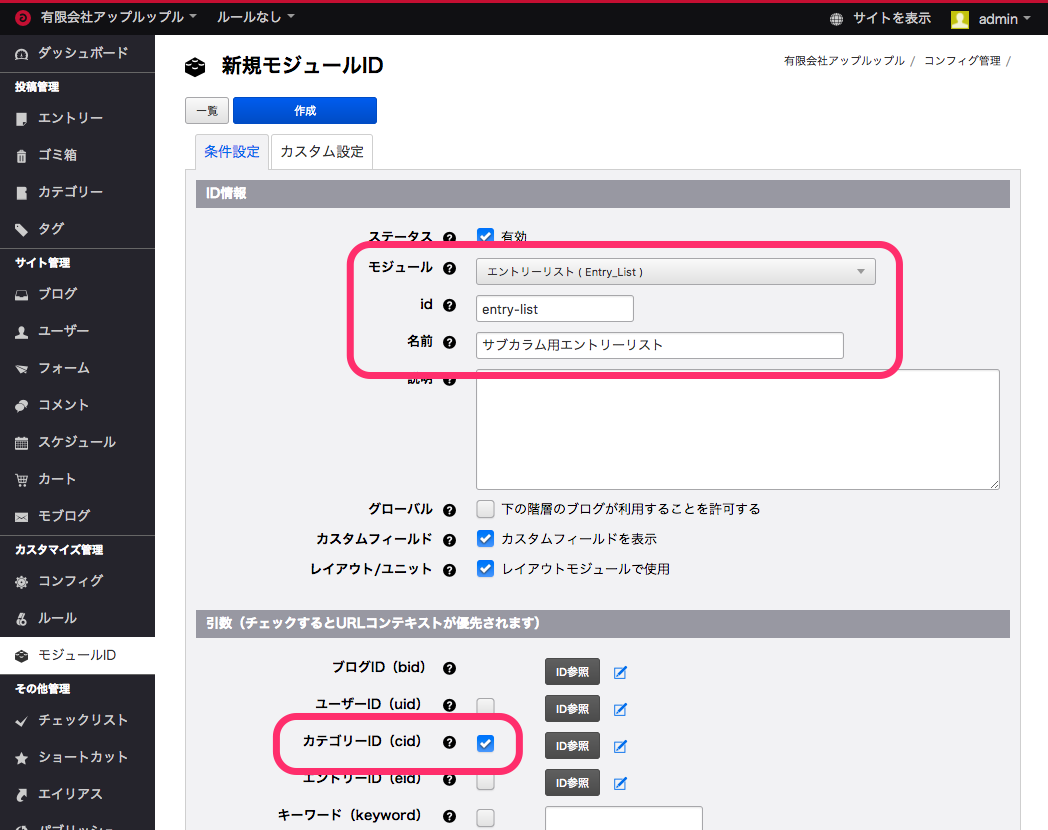
Task: Switch to the カスタム設定 tab
Action: click(x=322, y=152)
